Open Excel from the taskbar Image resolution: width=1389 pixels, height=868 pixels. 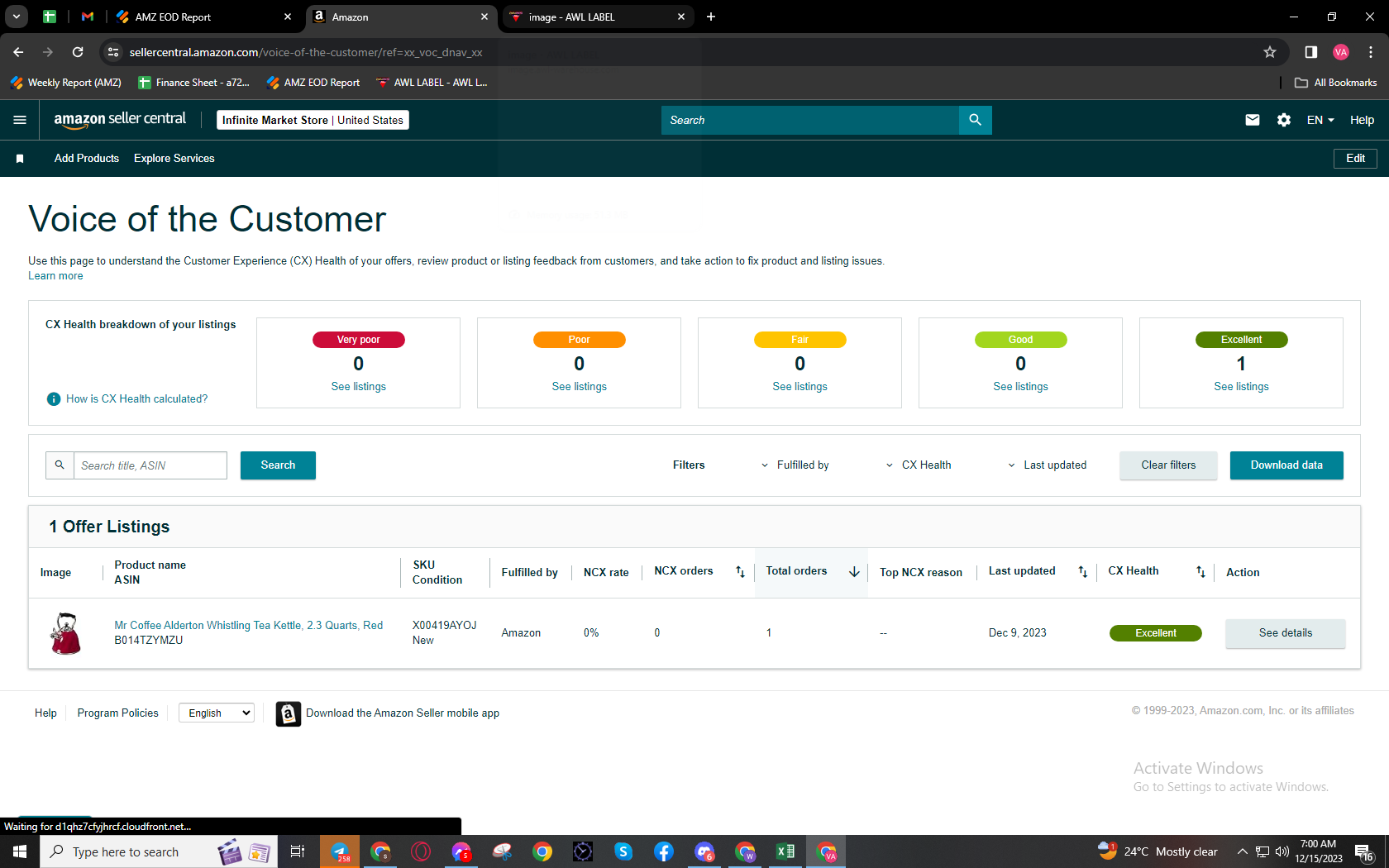(785, 851)
